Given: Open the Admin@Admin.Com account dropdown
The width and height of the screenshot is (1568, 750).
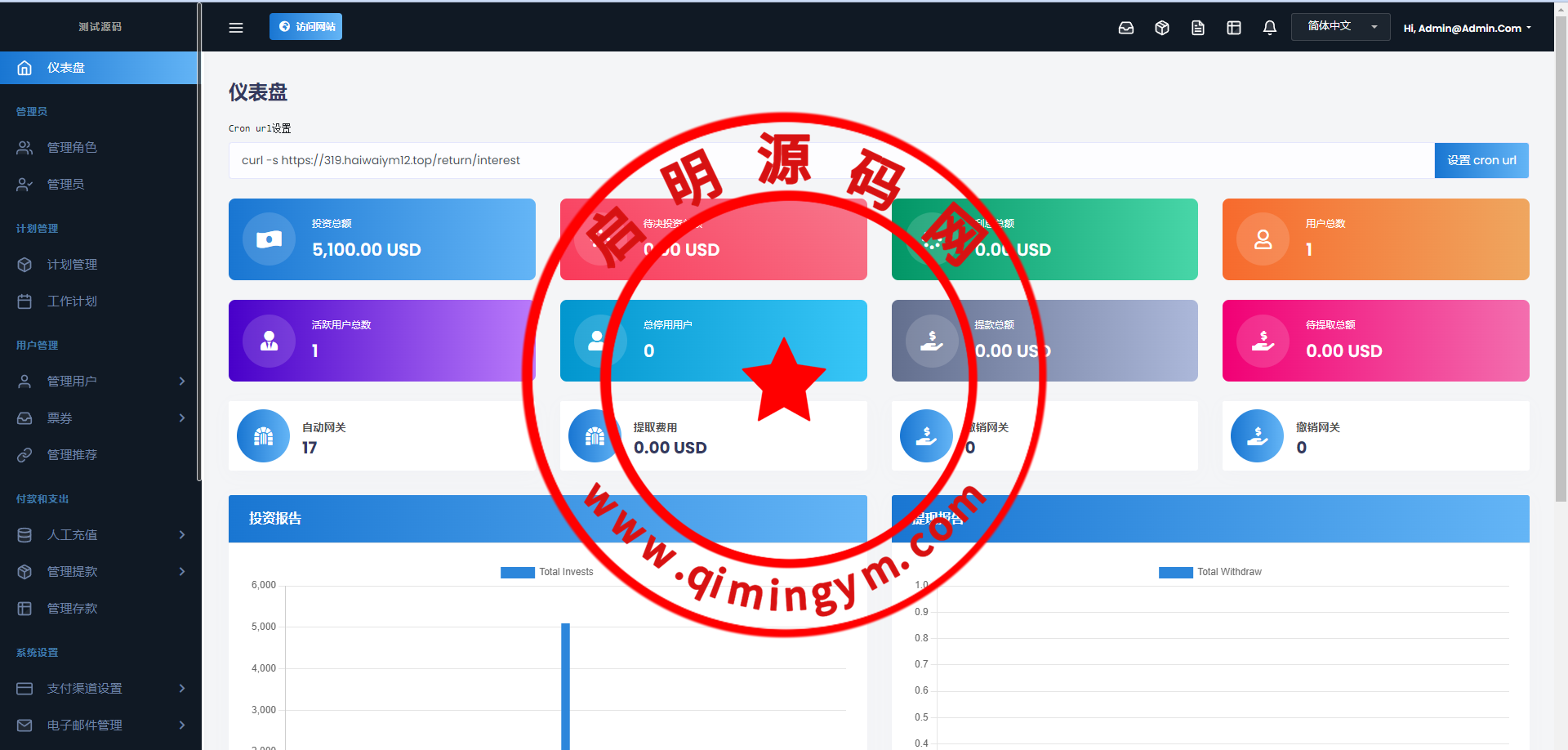Looking at the screenshot, I should point(1467,28).
